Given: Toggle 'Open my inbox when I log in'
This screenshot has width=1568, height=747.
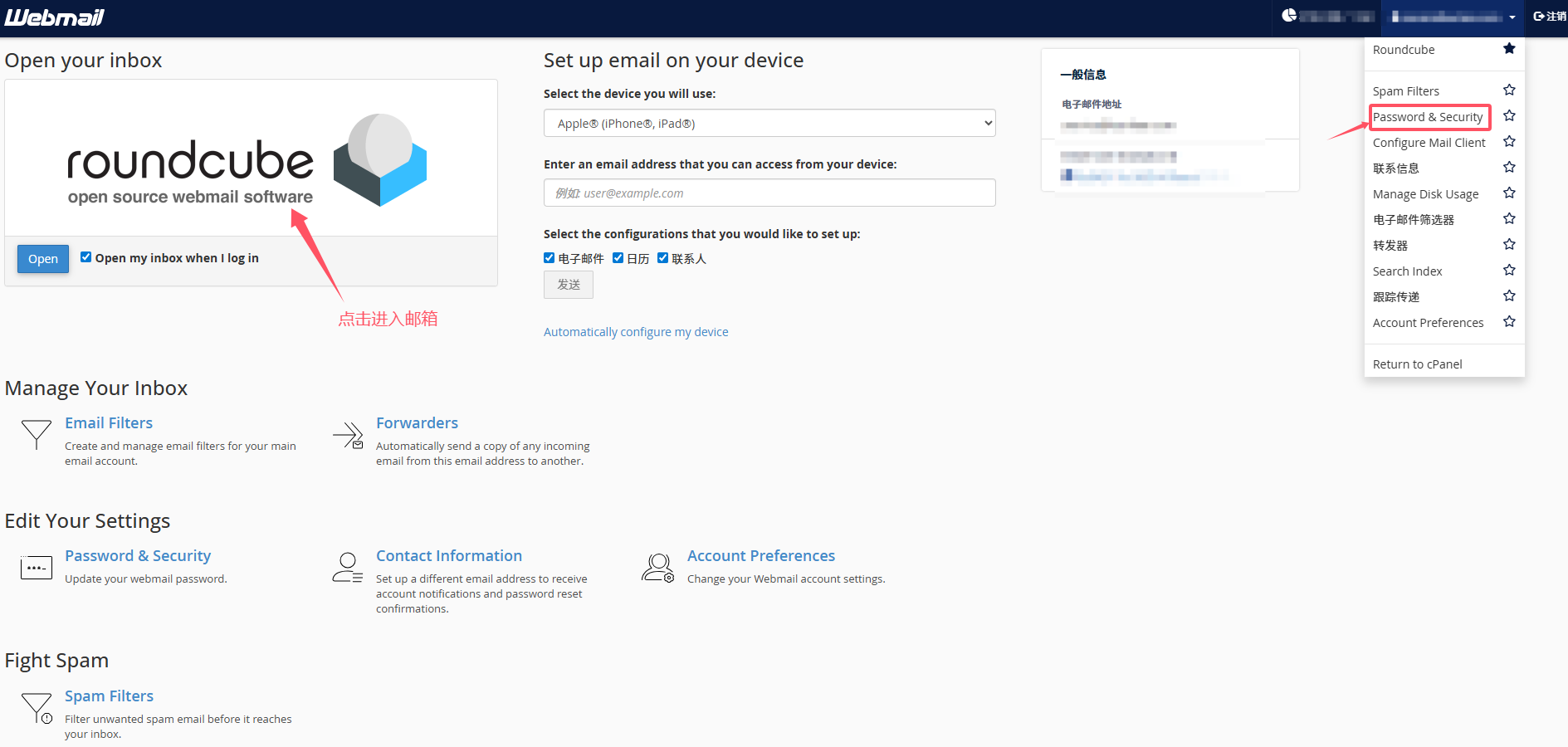Looking at the screenshot, I should pos(85,257).
